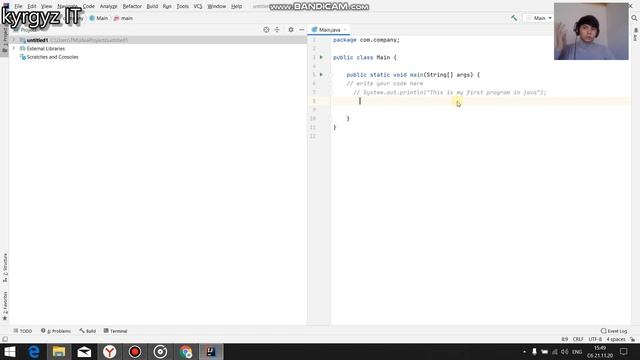Click the locate/select opened file icon

coord(266,30)
